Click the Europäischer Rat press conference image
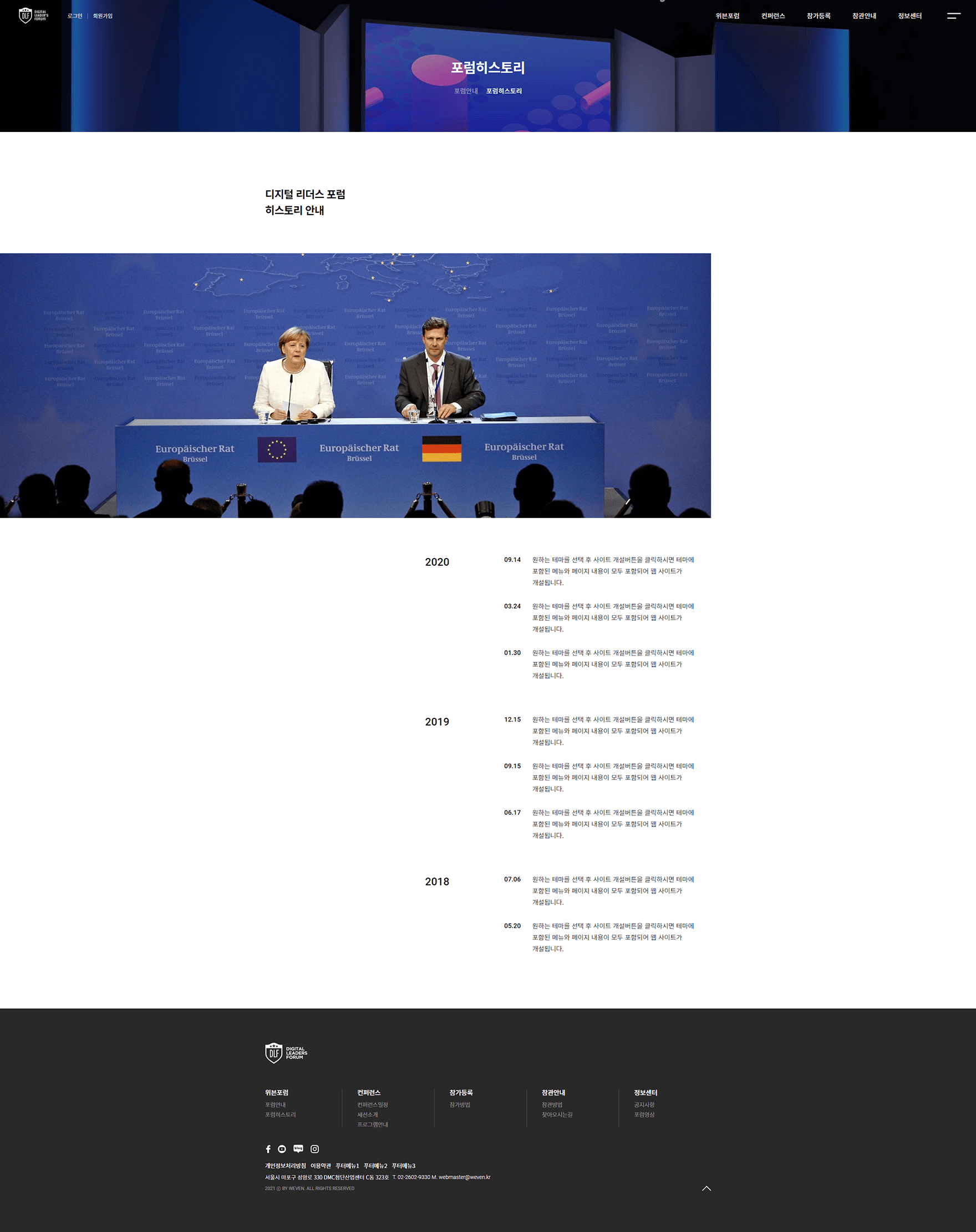976x1232 pixels. click(355, 386)
